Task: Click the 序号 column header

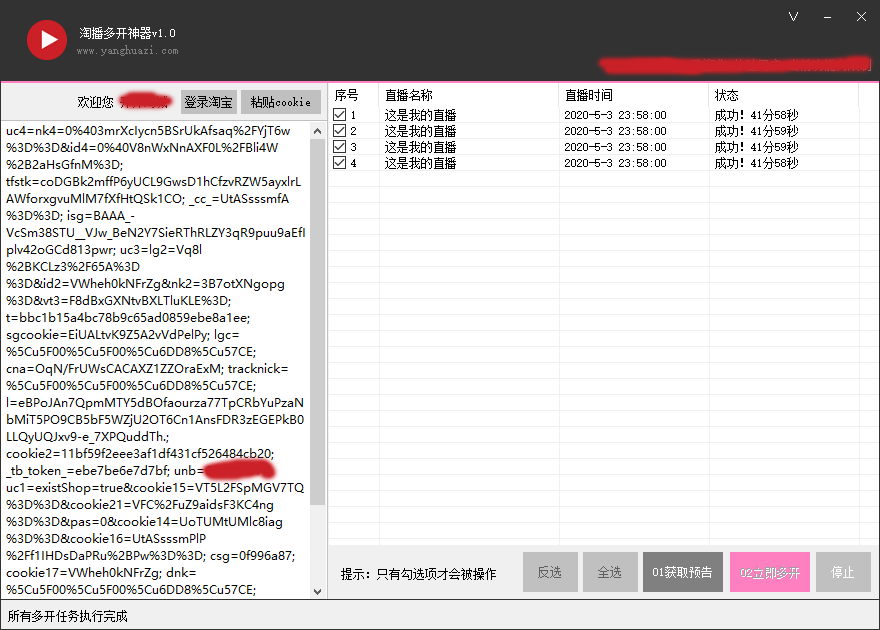Action: pos(354,95)
